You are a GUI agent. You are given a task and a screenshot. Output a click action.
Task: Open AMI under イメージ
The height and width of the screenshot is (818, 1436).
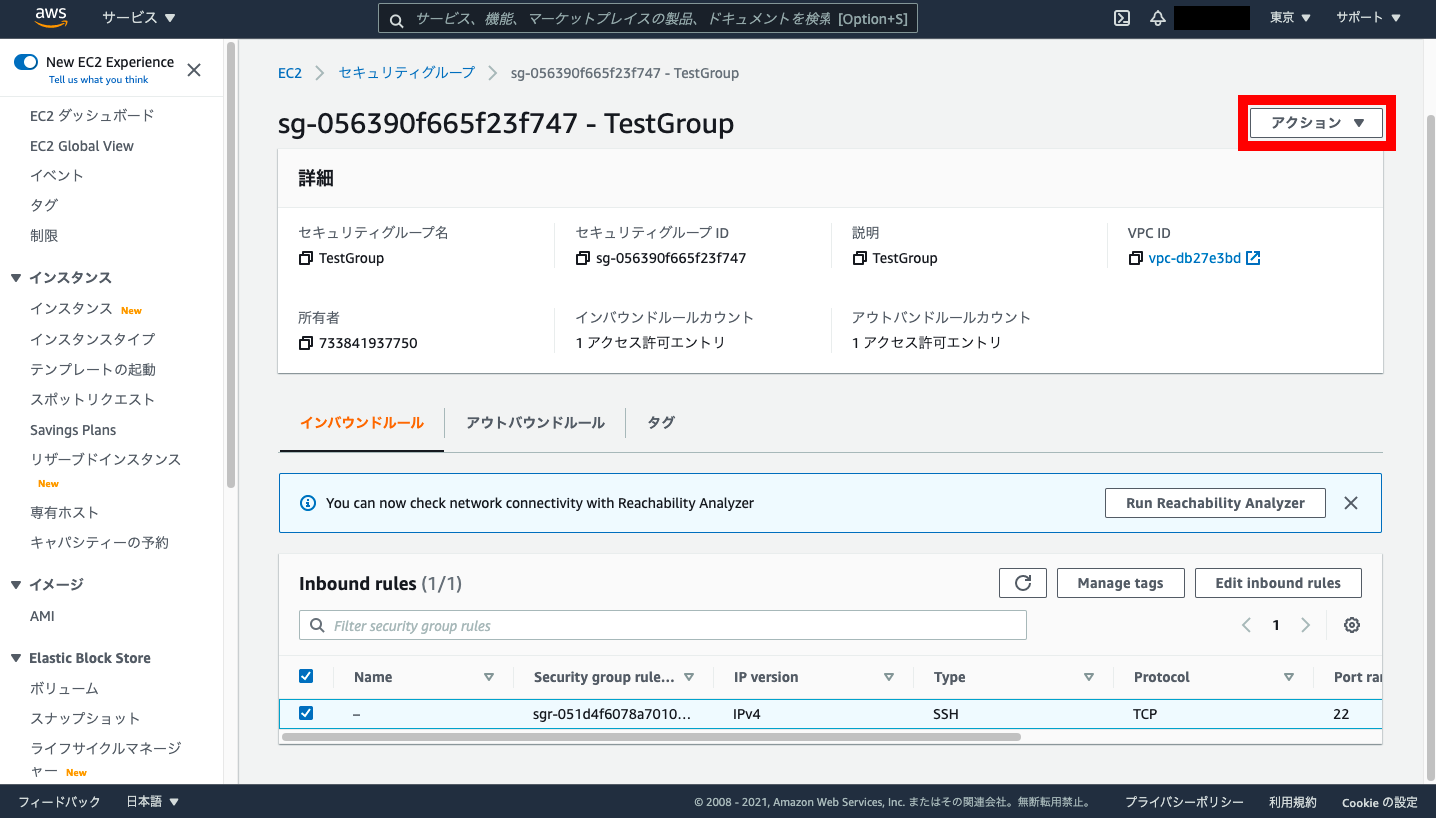pyautogui.click(x=42, y=616)
